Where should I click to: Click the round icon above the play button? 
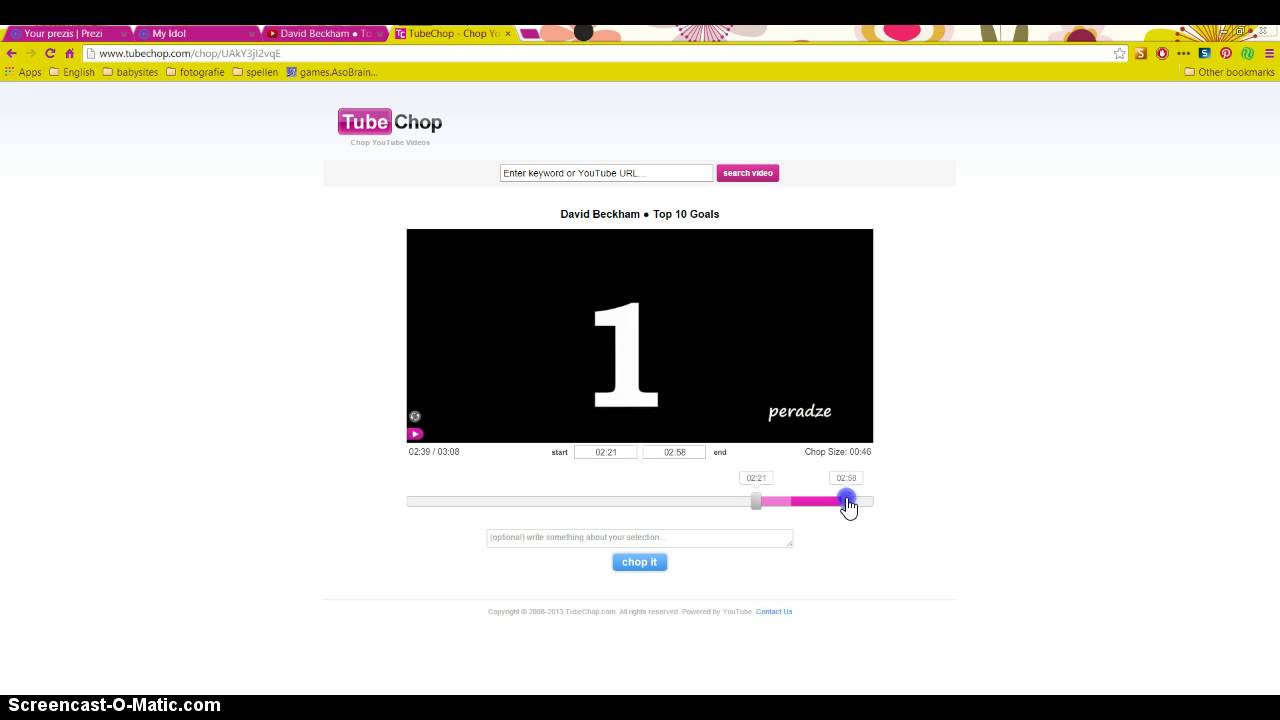coord(415,416)
